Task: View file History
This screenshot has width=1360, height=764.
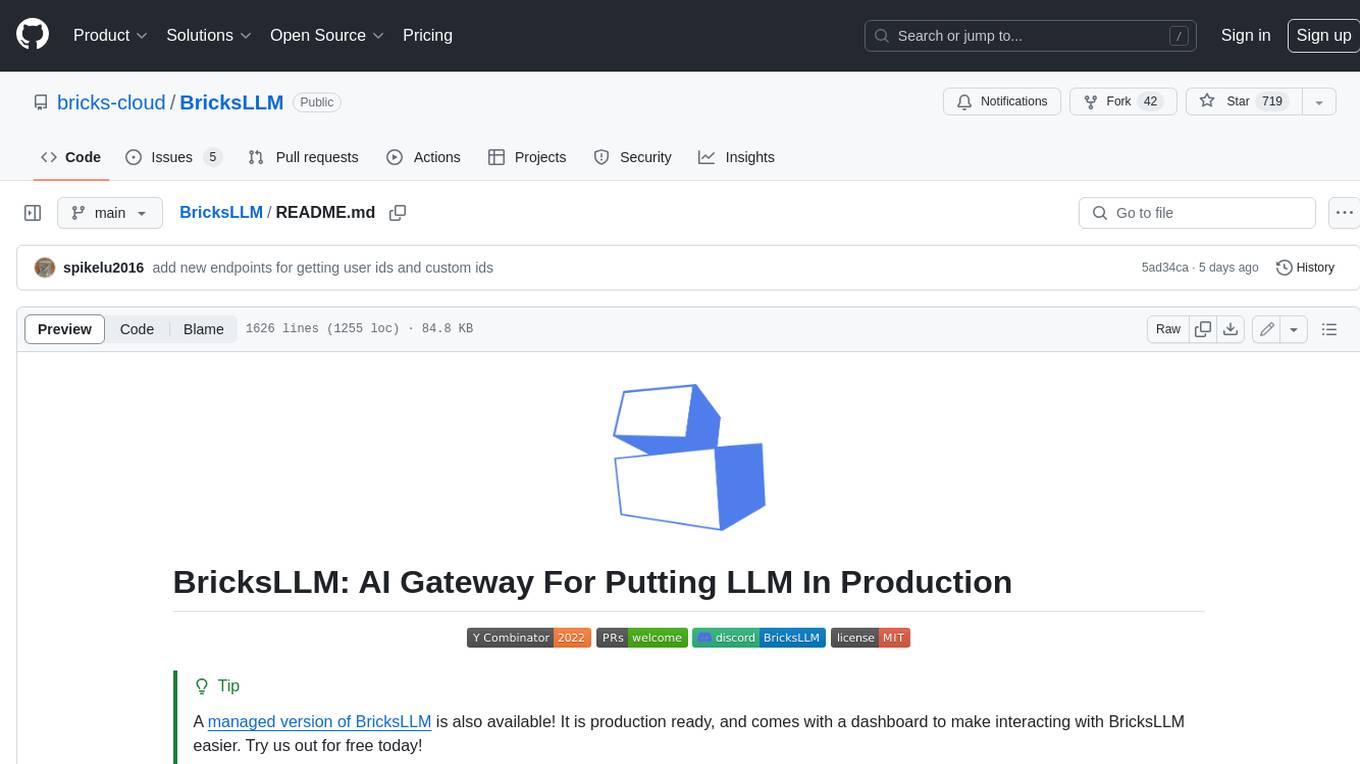Action: 1306,268
